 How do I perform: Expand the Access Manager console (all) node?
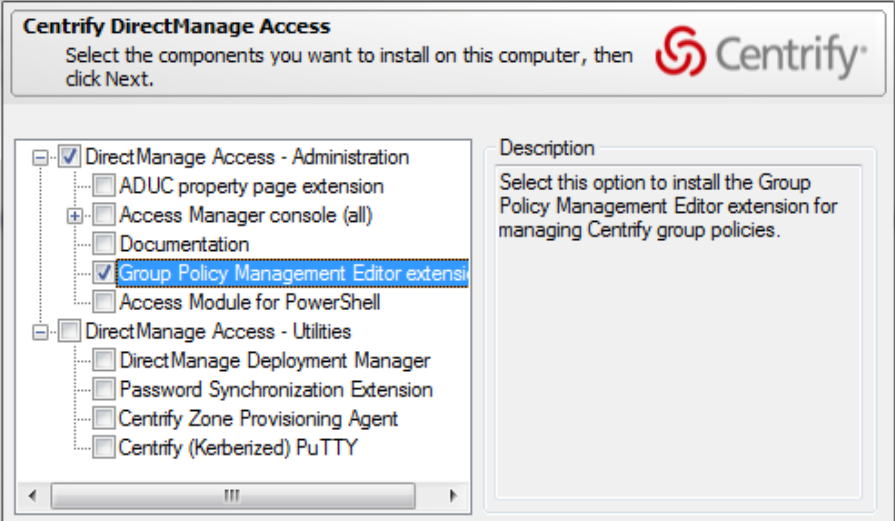tap(74, 215)
